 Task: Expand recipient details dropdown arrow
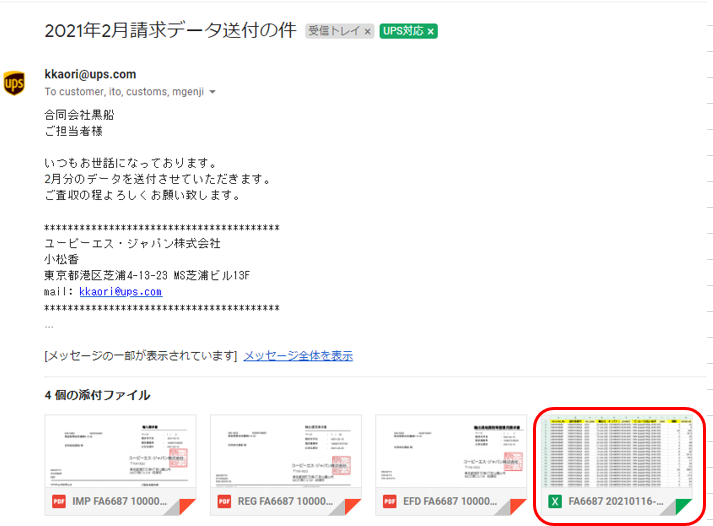(x=212, y=92)
